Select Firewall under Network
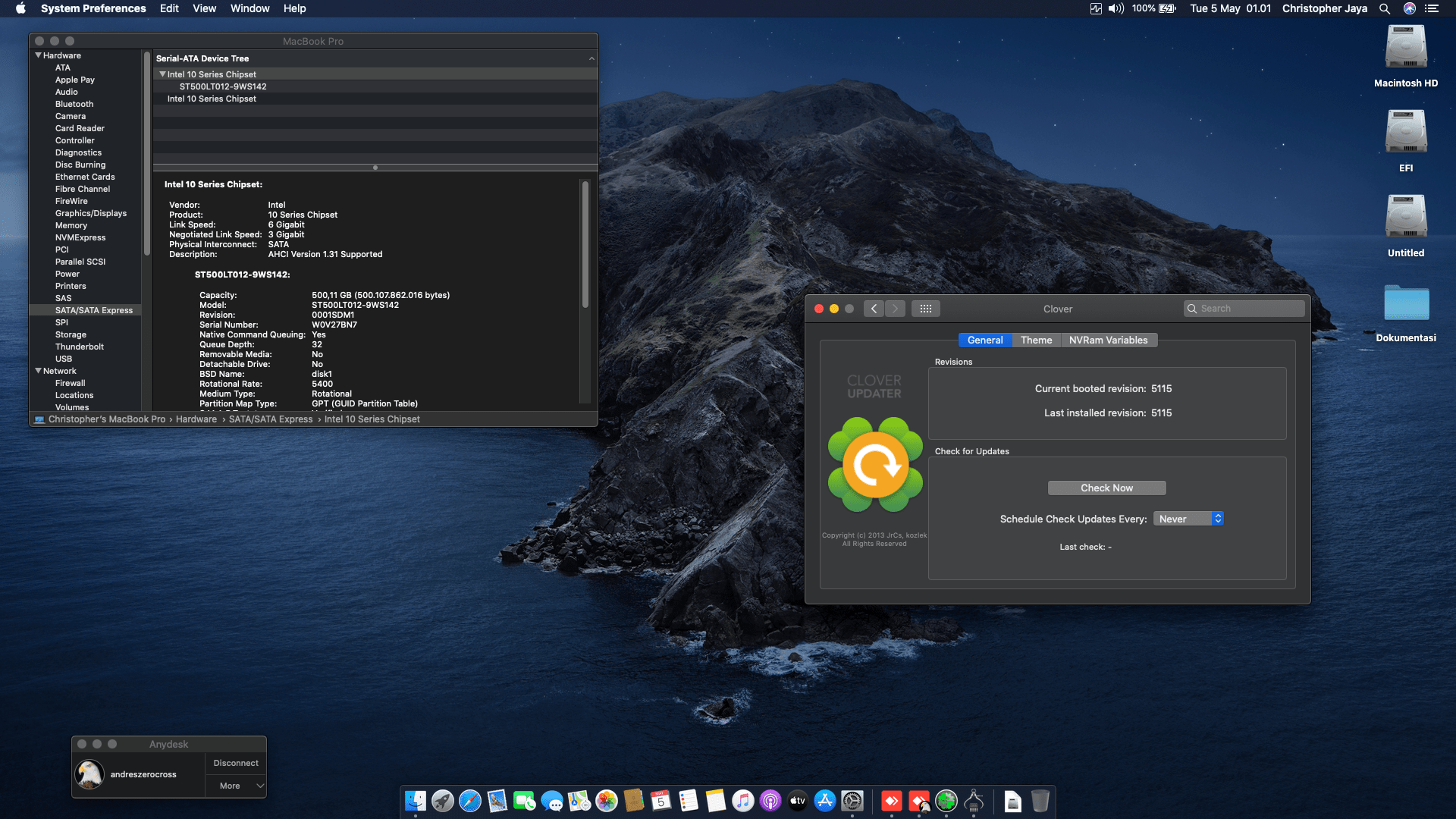The width and height of the screenshot is (1456, 819). [x=70, y=383]
